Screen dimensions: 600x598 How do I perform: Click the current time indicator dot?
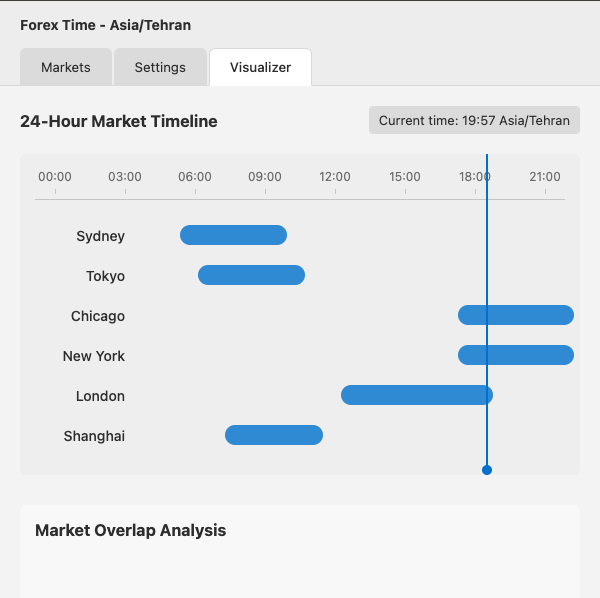pyautogui.click(x=487, y=470)
